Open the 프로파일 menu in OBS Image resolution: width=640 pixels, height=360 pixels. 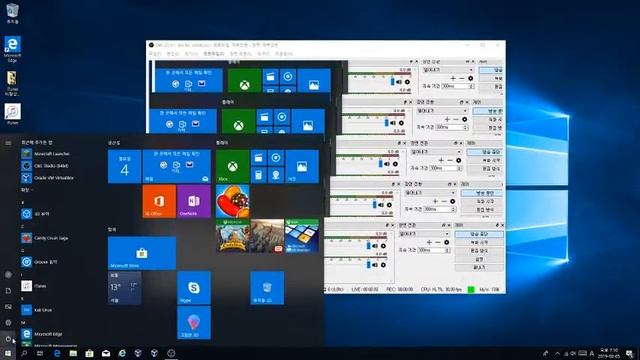(213, 53)
